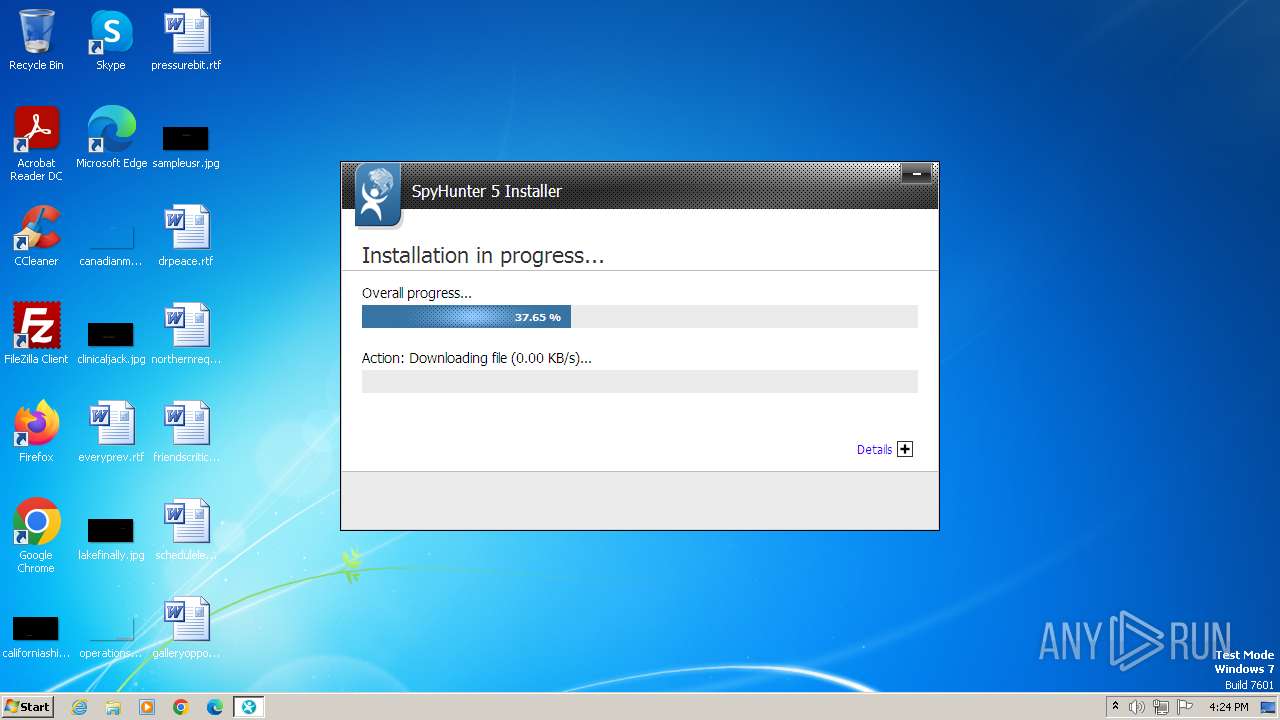The height and width of the screenshot is (720, 1280).
Task: Click the Installation in progress heading
Action: (x=483, y=256)
